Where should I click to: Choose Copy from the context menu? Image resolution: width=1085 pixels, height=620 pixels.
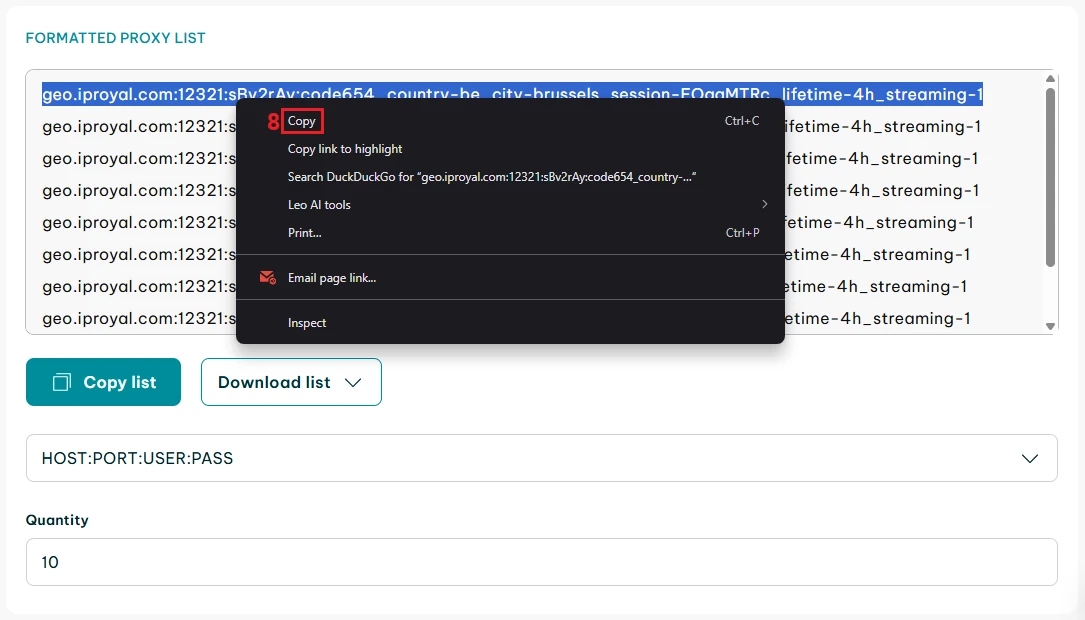click(302, 121)
